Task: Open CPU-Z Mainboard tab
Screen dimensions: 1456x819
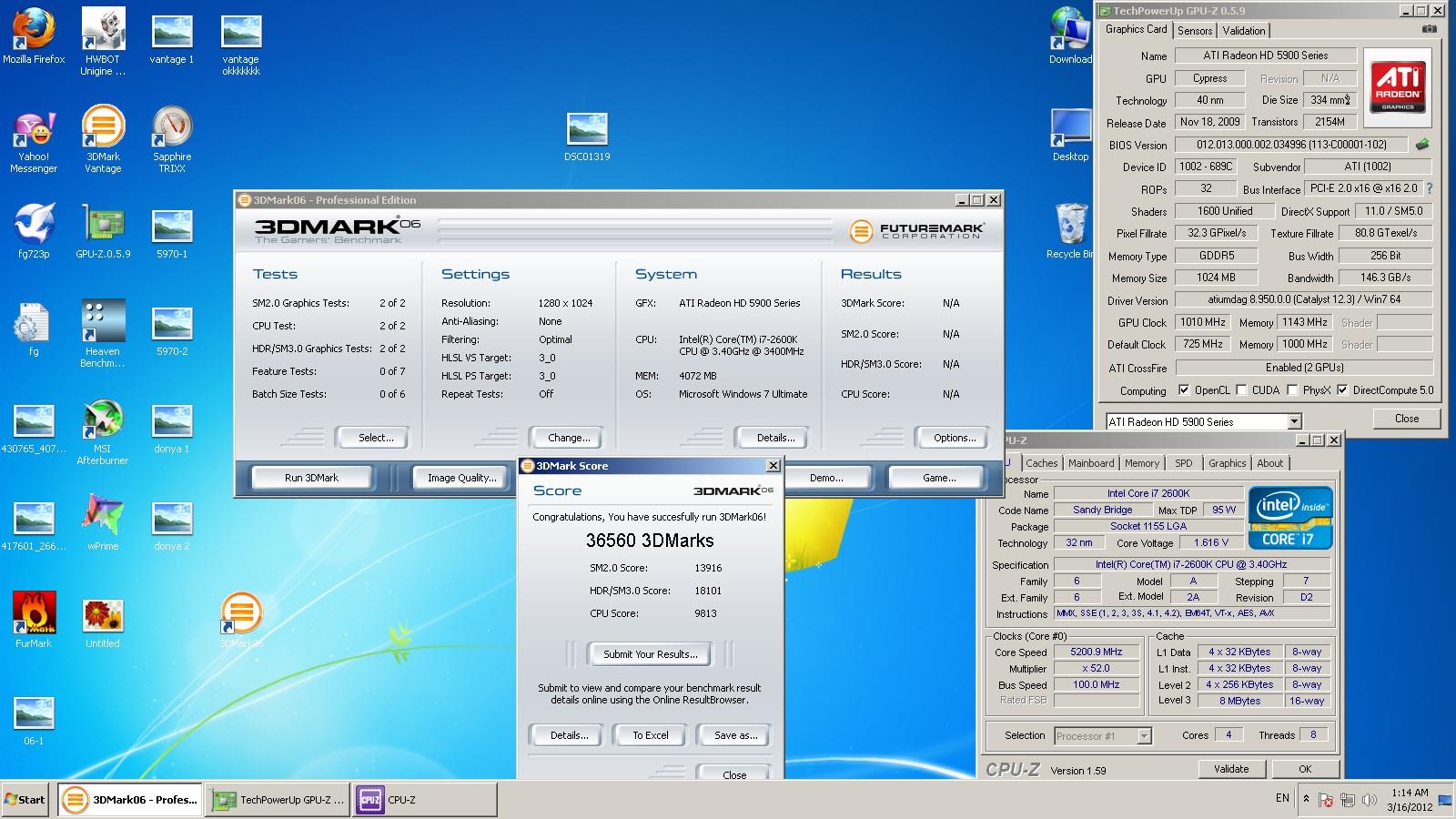Action: [x=1091, y=463]
